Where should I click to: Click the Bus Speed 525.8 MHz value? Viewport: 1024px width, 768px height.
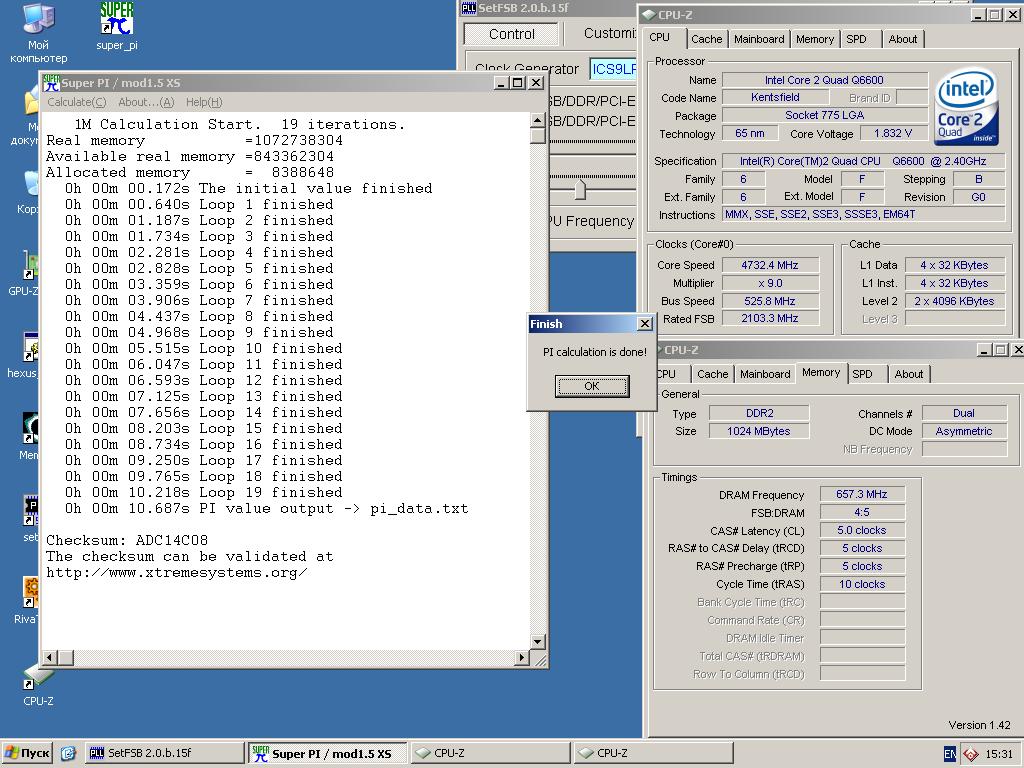pos(770,301)
